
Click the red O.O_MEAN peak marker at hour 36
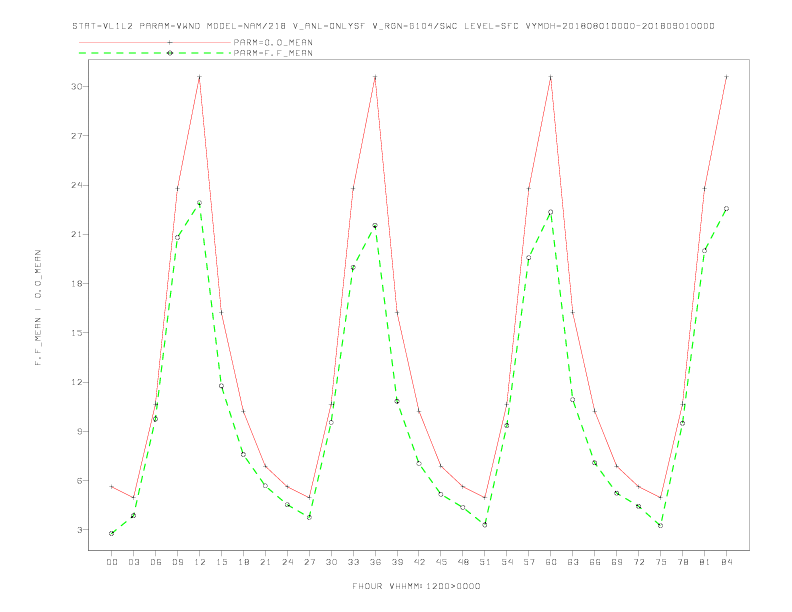(375, 77)
